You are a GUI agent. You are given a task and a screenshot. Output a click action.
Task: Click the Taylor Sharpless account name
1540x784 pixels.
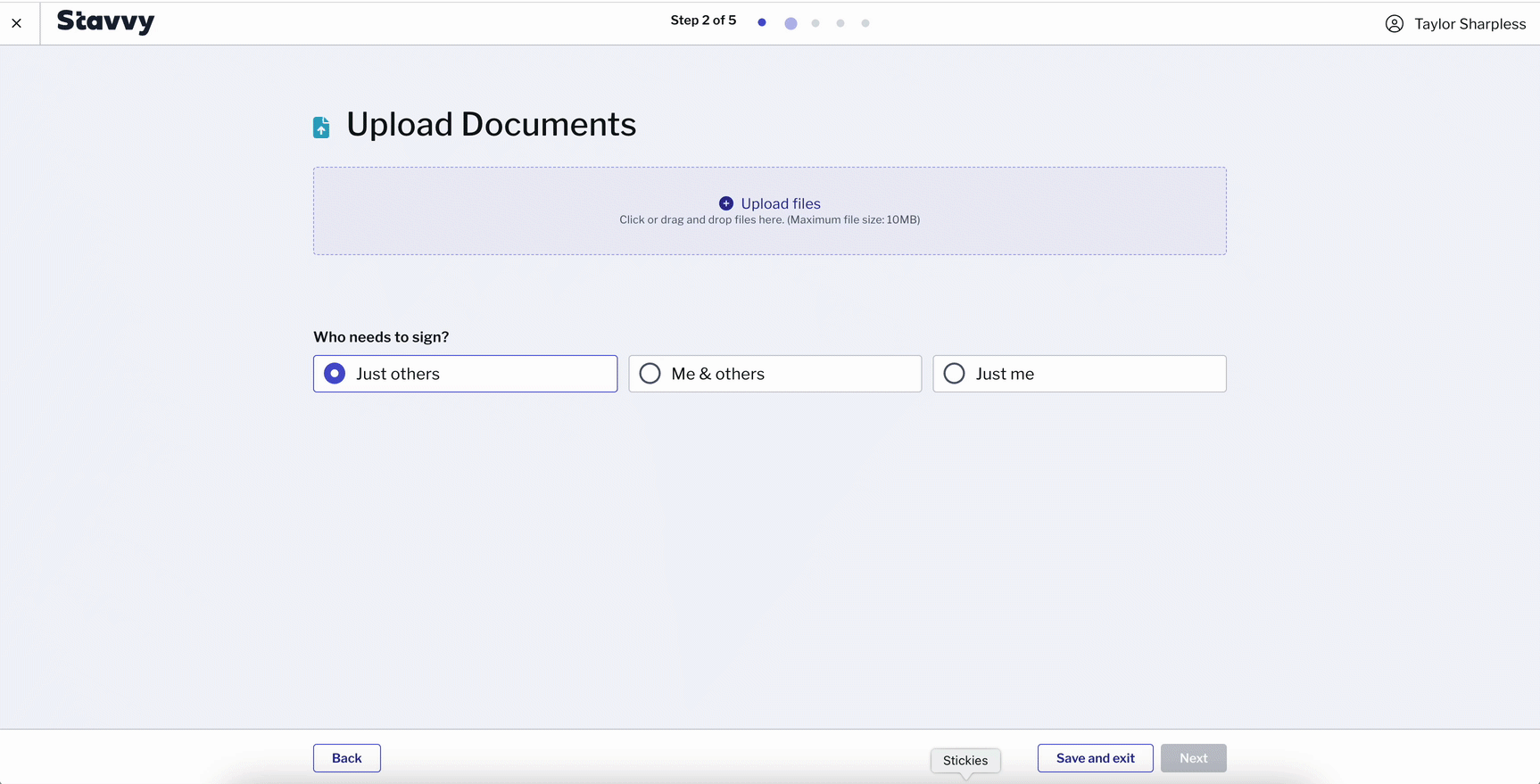pyautogui.click(x=1470, y=24)
